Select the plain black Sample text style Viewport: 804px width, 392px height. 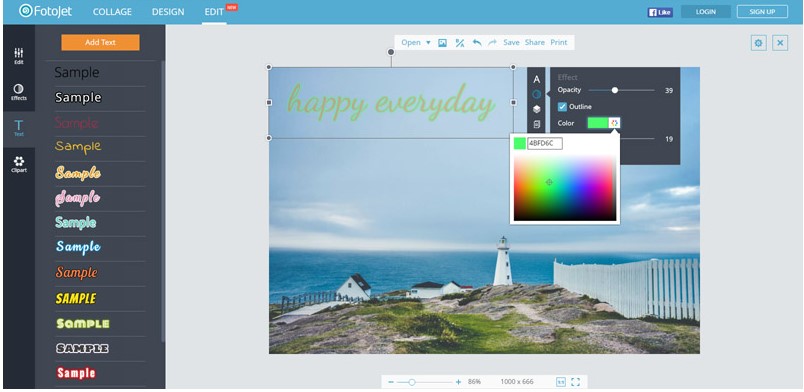pos(77,72)
